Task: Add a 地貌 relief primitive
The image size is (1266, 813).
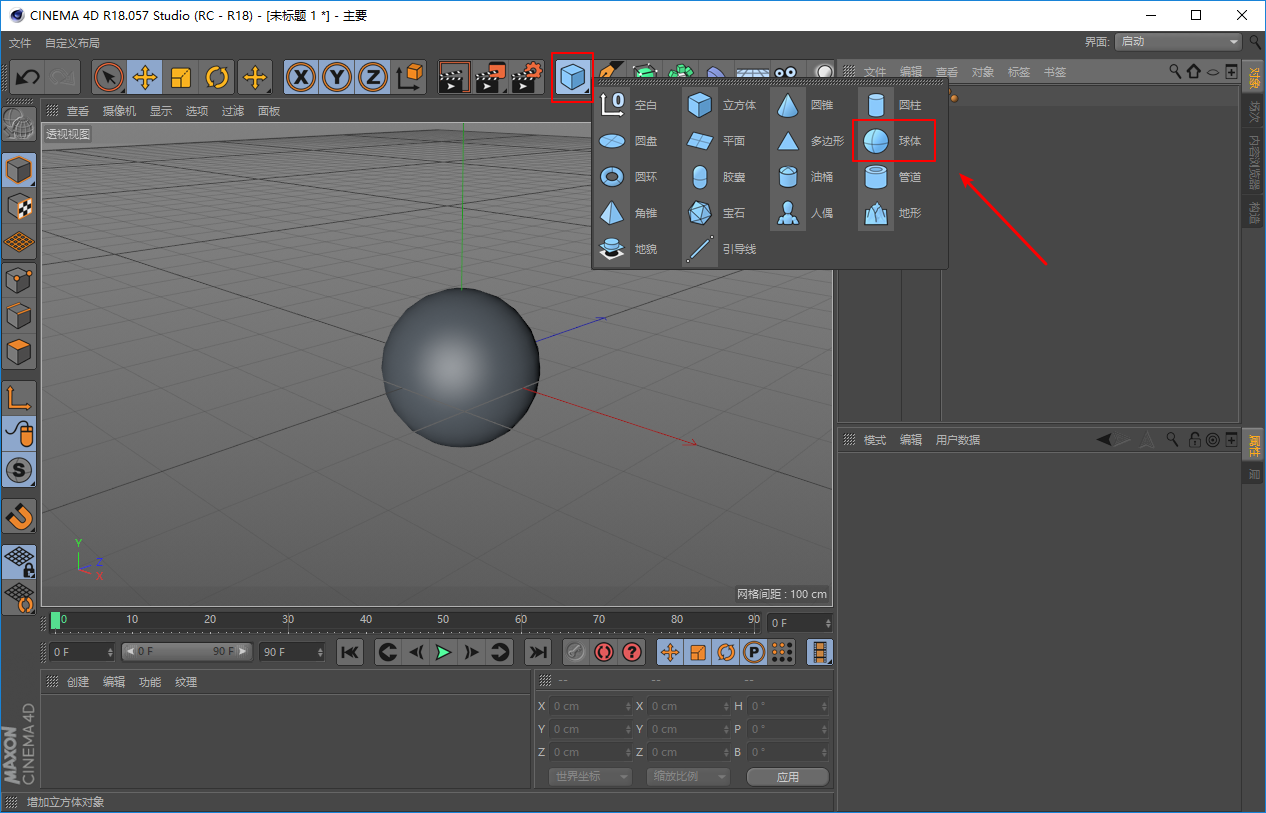Action: coord(629,249)
